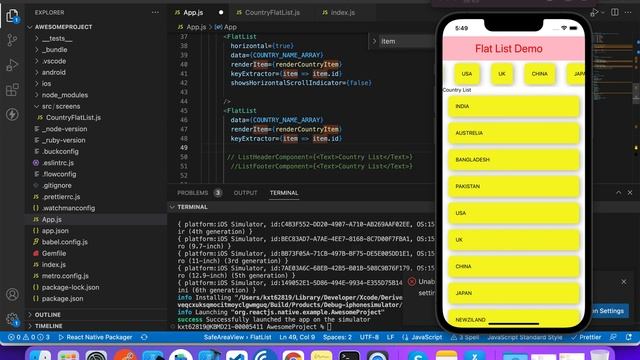
Task: Open editor more actions ellipsis
Action: 629,12
